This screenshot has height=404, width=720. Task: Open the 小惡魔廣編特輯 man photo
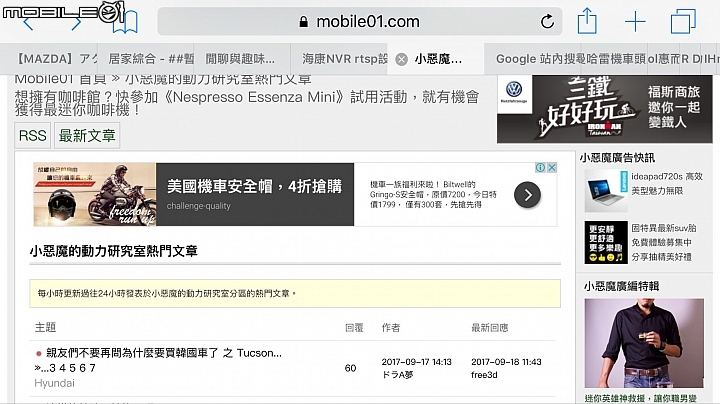(x=644, y=343)
